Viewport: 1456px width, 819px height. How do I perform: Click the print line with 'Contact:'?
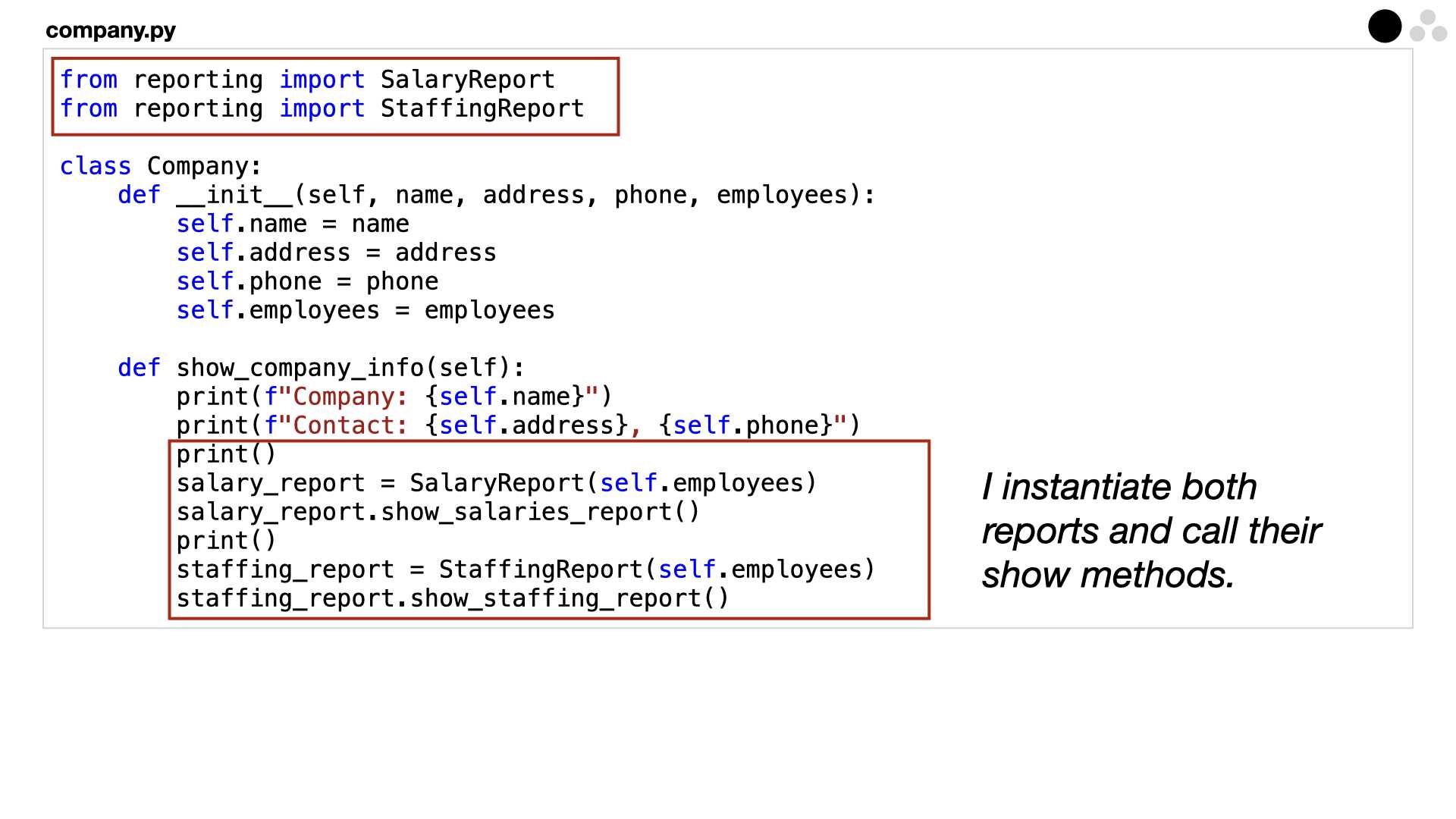(x=519, y=425)
